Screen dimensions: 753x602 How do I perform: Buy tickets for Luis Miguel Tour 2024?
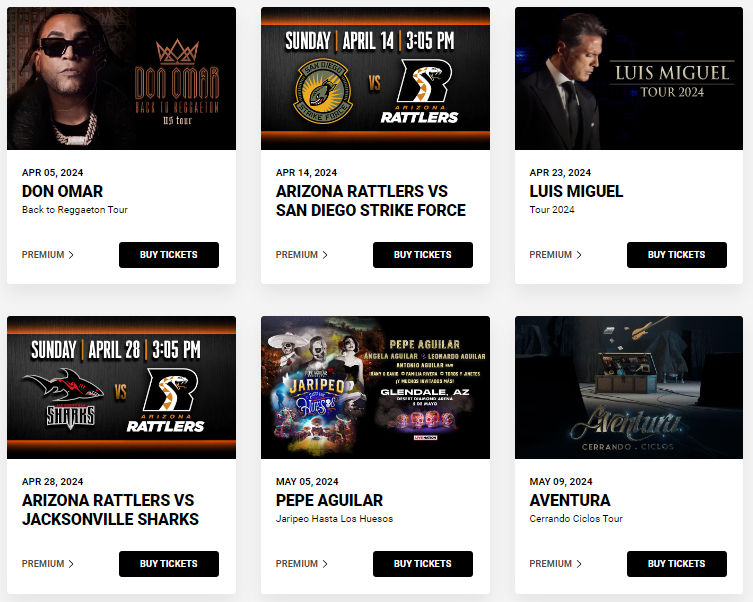coord(677,255)
